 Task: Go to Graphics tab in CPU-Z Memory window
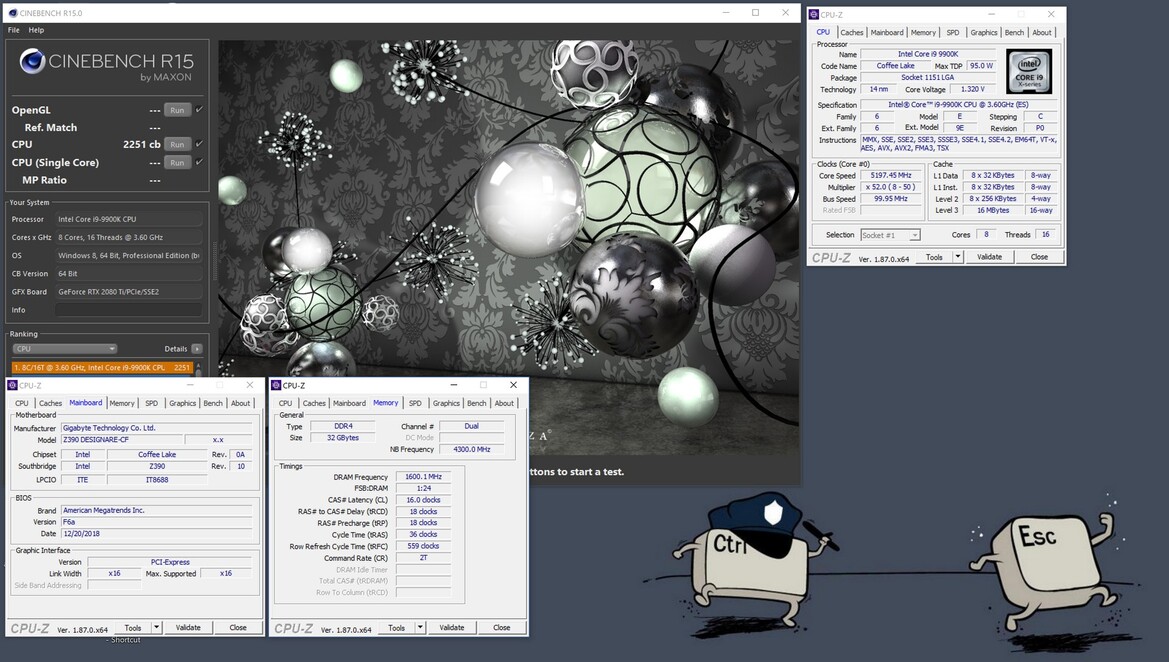[446, 403]
